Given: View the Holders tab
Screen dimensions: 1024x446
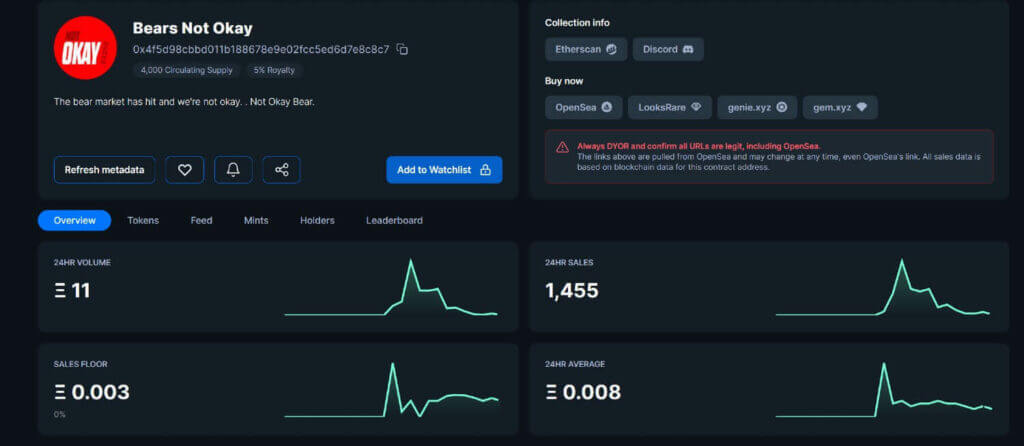Looking at the screenshot, I should click(317, 221).
